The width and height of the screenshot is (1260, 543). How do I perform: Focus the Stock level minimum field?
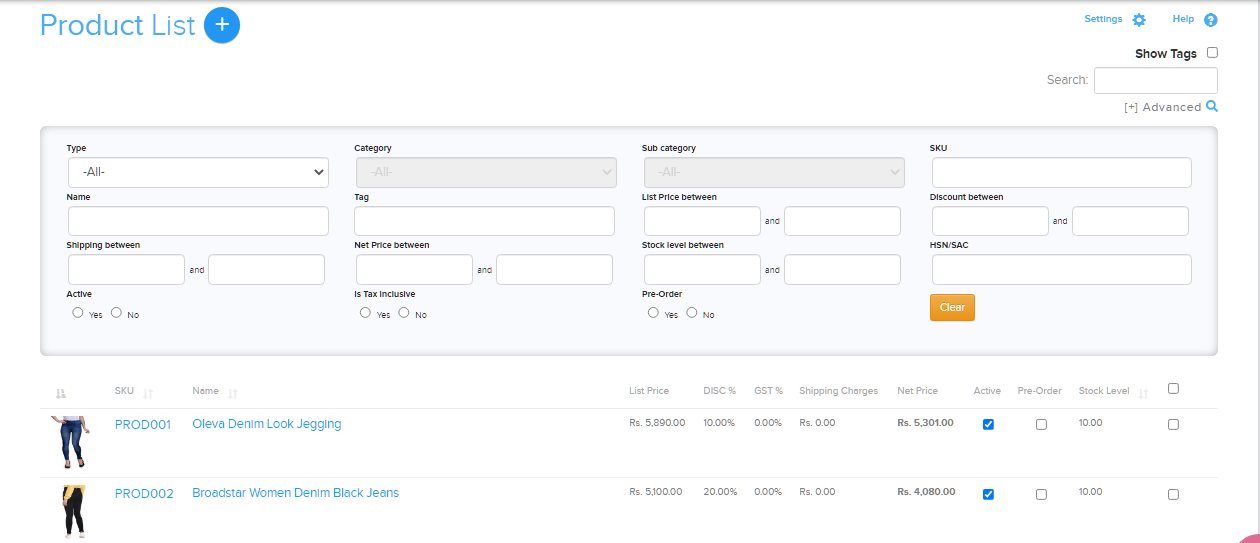click(702, 270)
